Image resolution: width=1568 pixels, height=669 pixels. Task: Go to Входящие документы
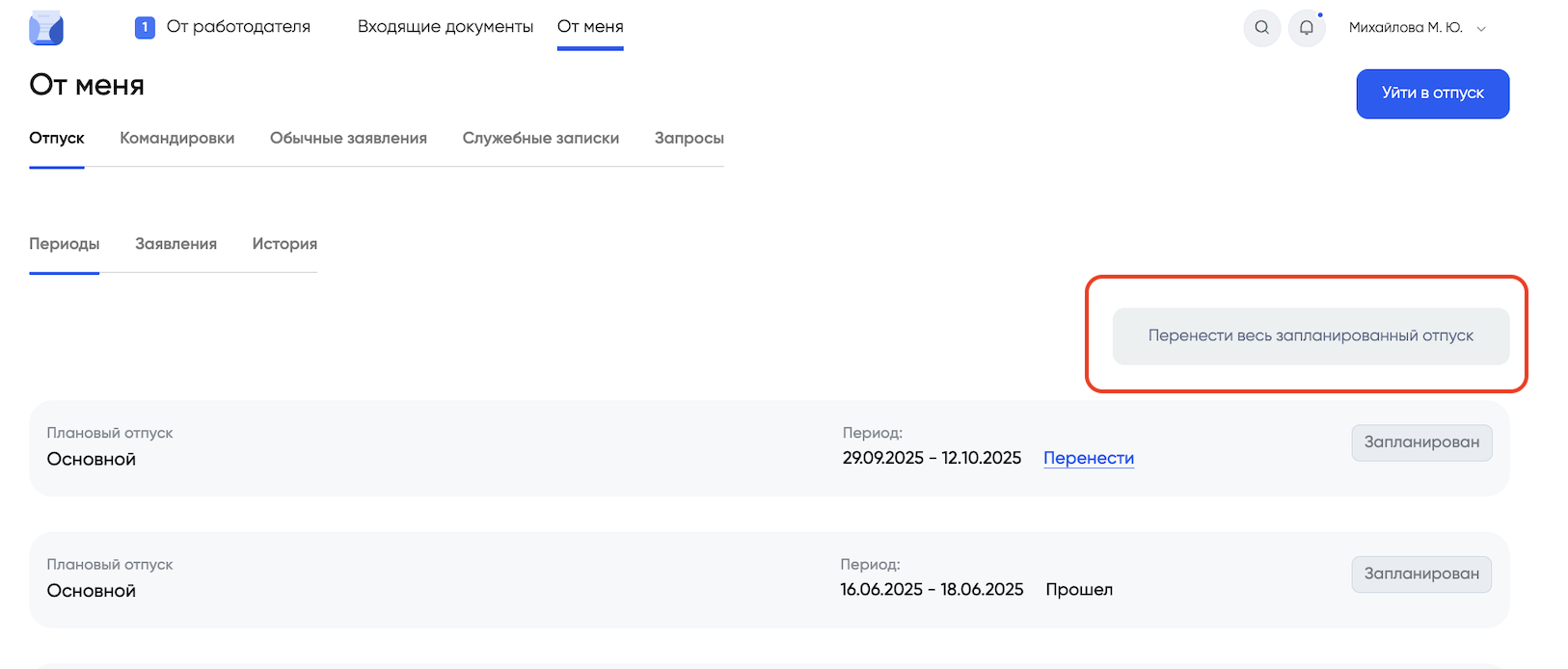pos(445,27)
